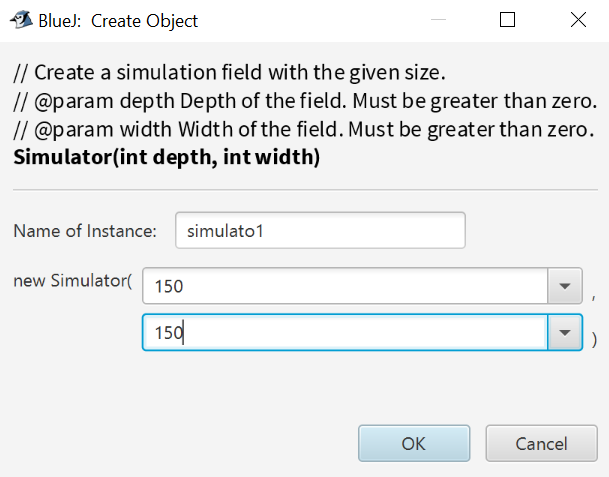Click the "new Simulator(" label text
The image size is (609, 477).
(x=72, y=280)
